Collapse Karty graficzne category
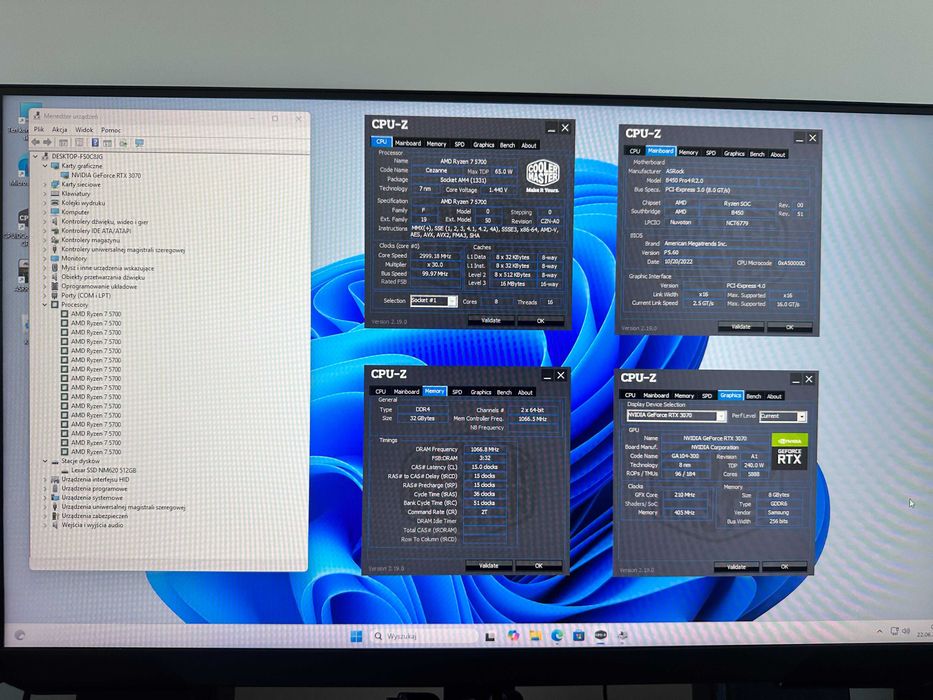Image resolution: width=933 pixels, height=700 pixels. (x=45, y=166)
